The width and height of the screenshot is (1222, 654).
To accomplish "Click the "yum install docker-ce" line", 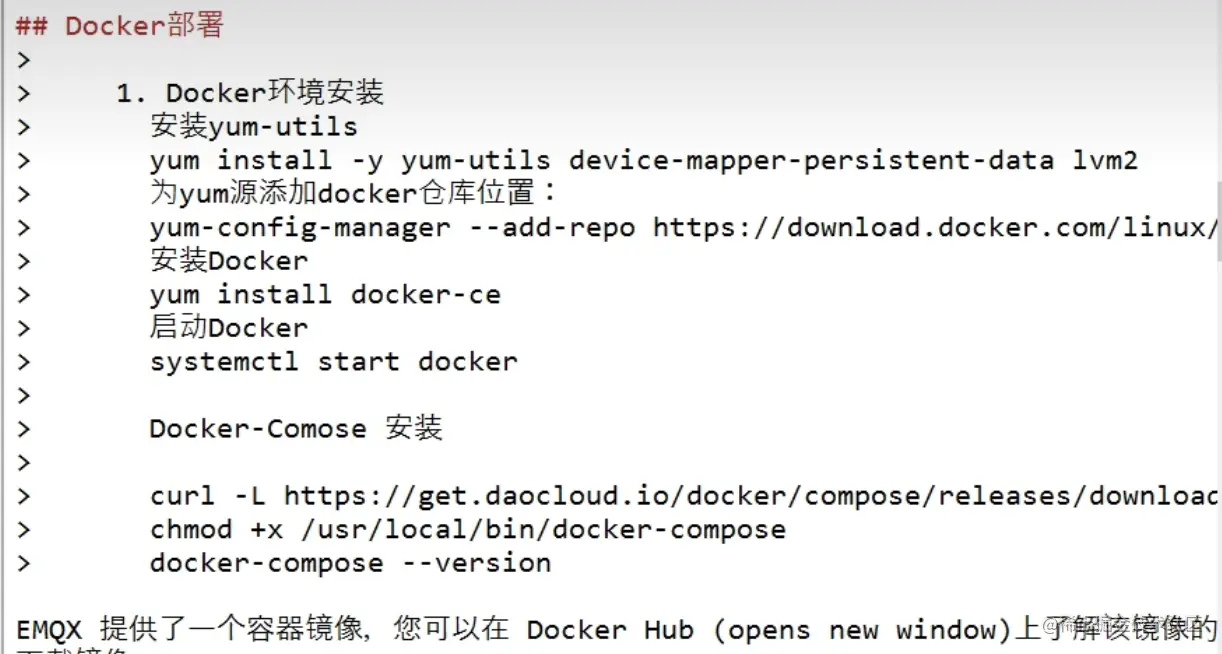I will (x=325, y=294).
